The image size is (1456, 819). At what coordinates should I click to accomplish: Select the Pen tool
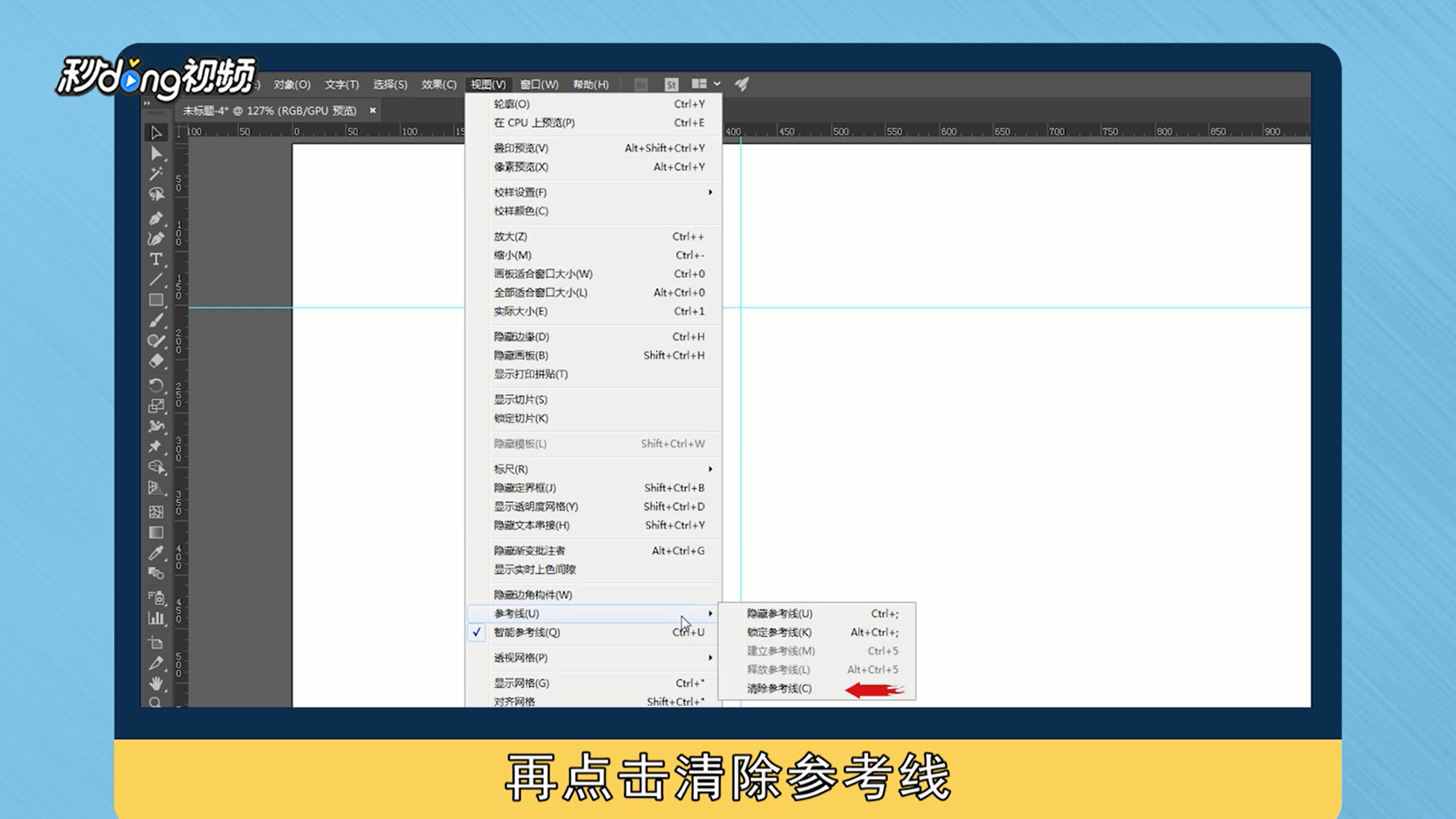[156, 218]
